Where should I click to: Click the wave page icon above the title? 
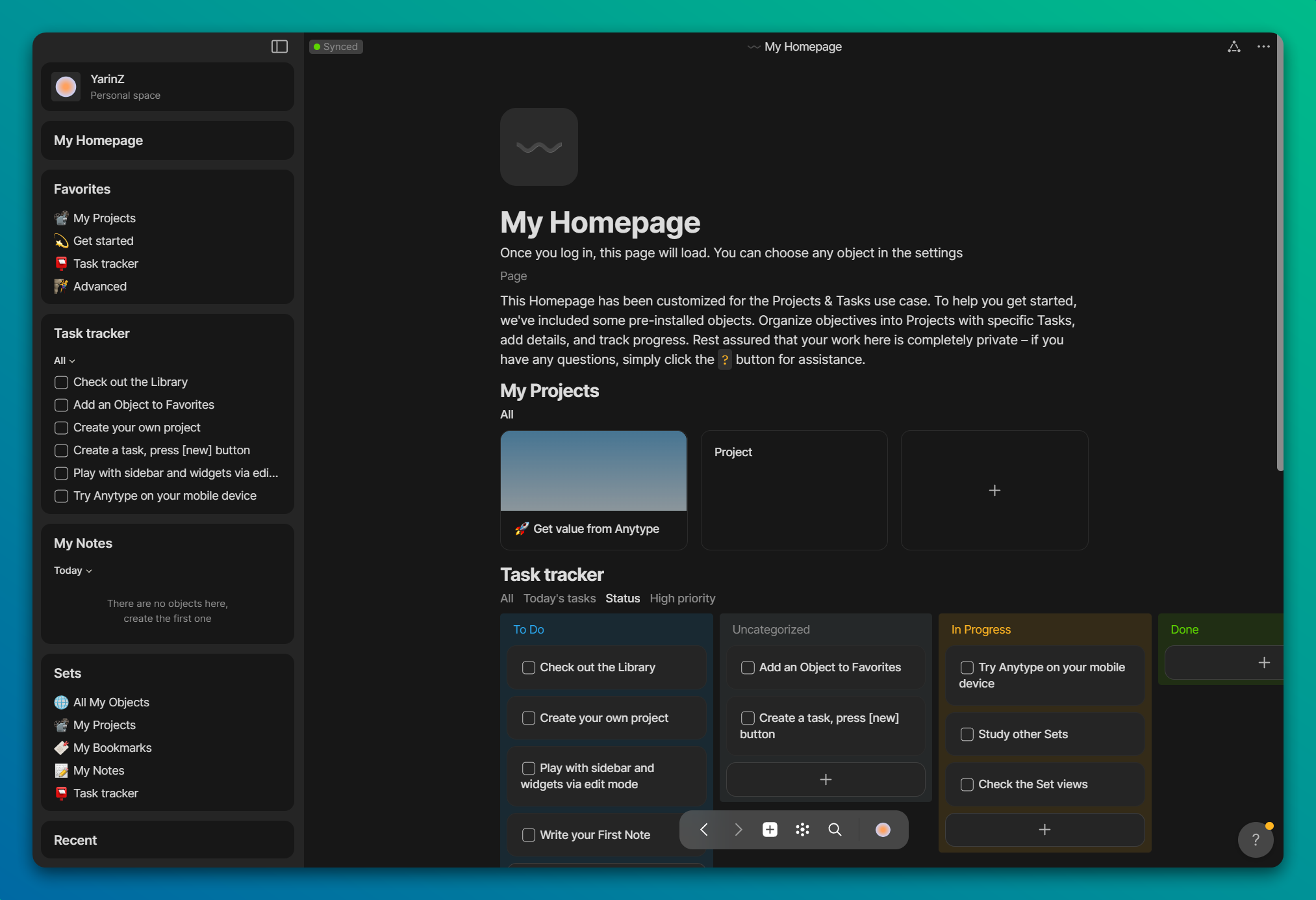tap(538, 147)
